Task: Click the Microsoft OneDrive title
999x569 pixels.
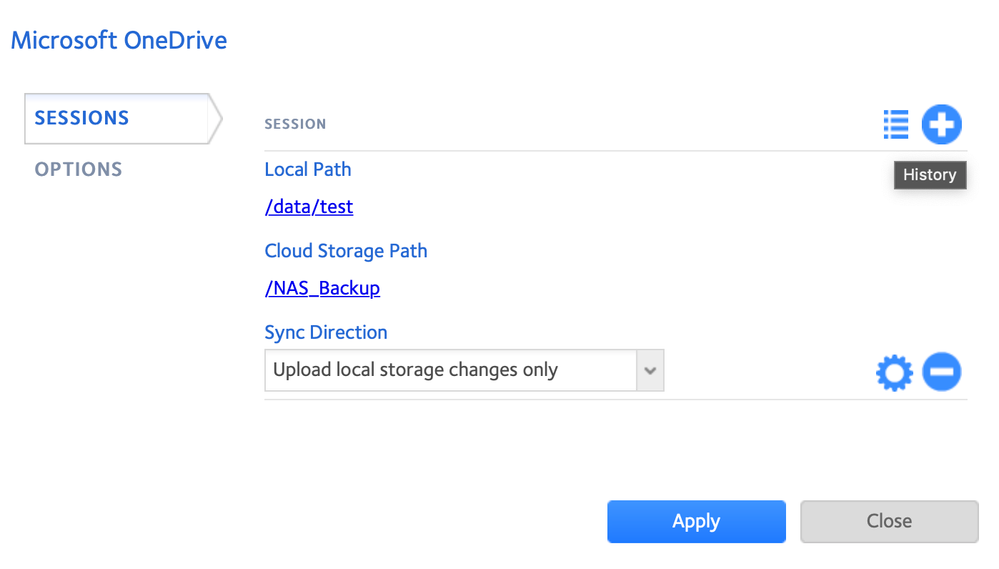Action: [x=119, y=40]
